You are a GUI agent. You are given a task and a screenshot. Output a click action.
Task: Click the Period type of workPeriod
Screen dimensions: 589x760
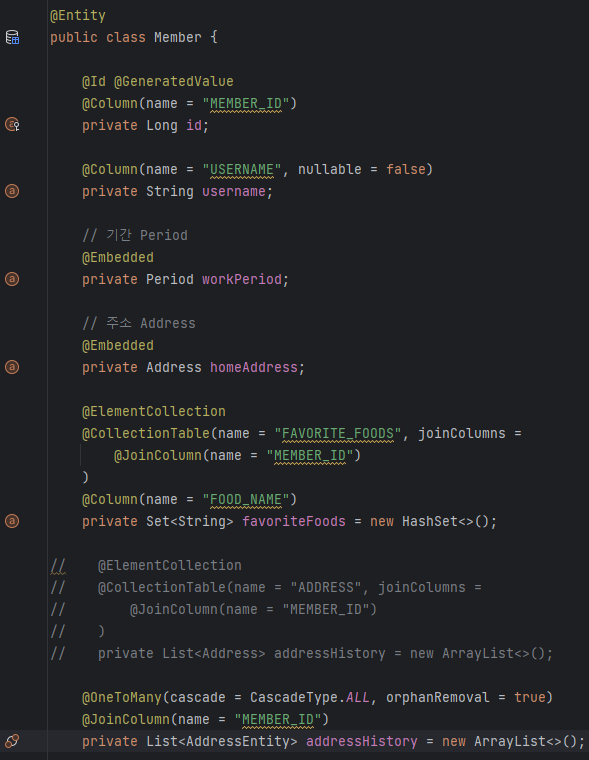click(170, 279)
